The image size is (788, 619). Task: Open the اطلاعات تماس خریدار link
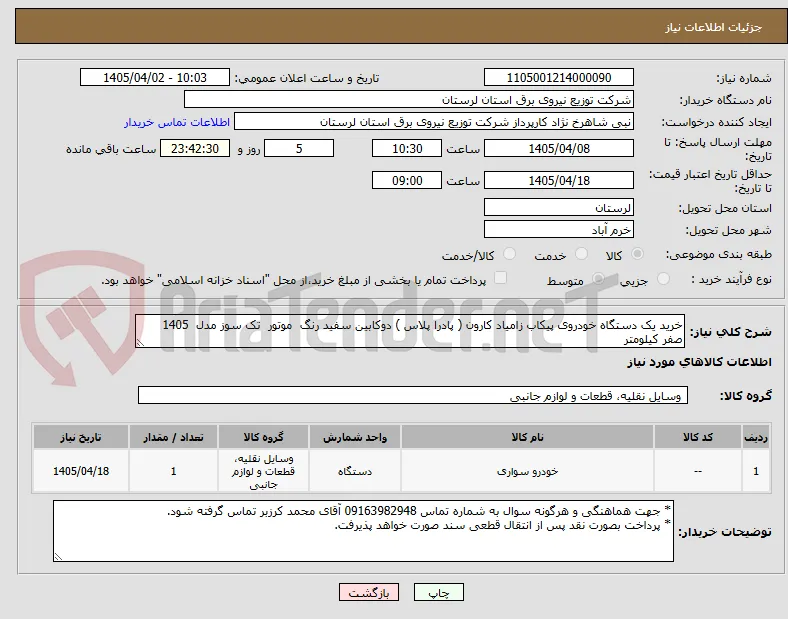177,122
